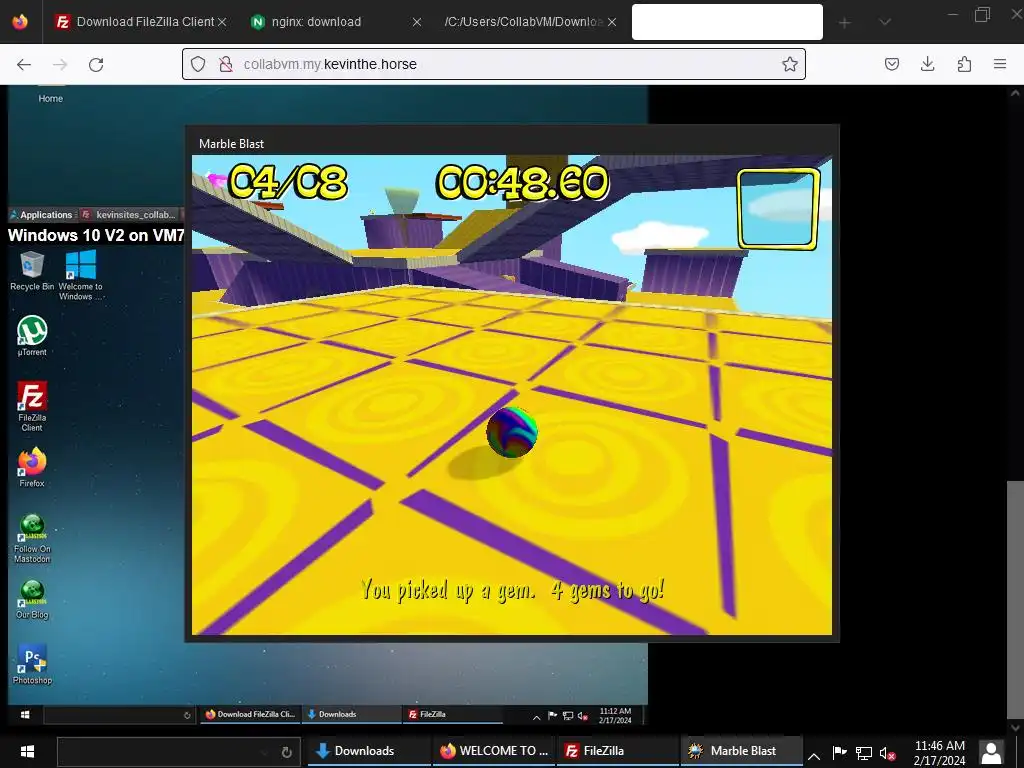The image size is (1024, 768).
Task: Open the /C:/Users/CollabVM/Downloa tab
Action: (x=530, y=22)
